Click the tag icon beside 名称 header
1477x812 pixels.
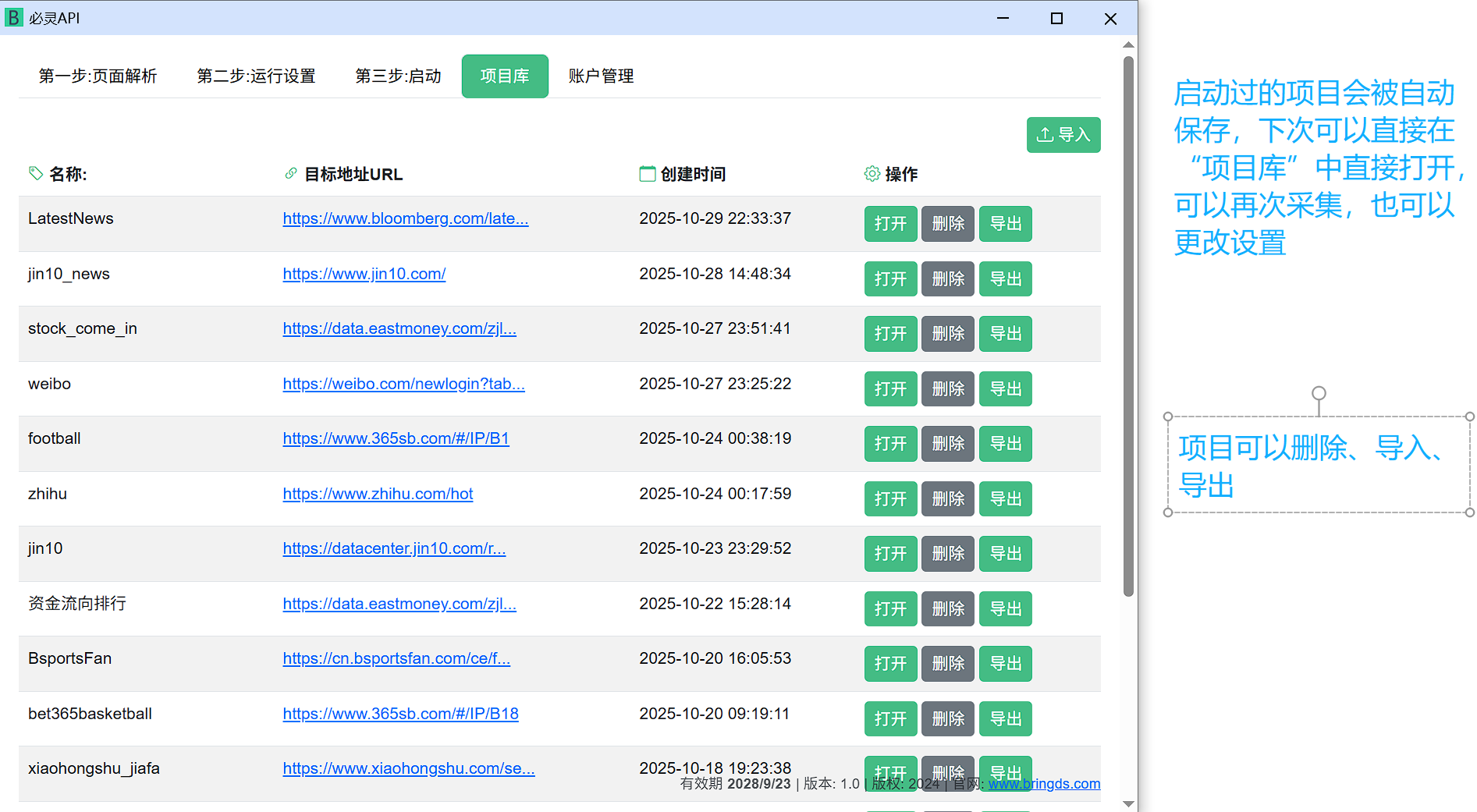click(x=35, y=173)
